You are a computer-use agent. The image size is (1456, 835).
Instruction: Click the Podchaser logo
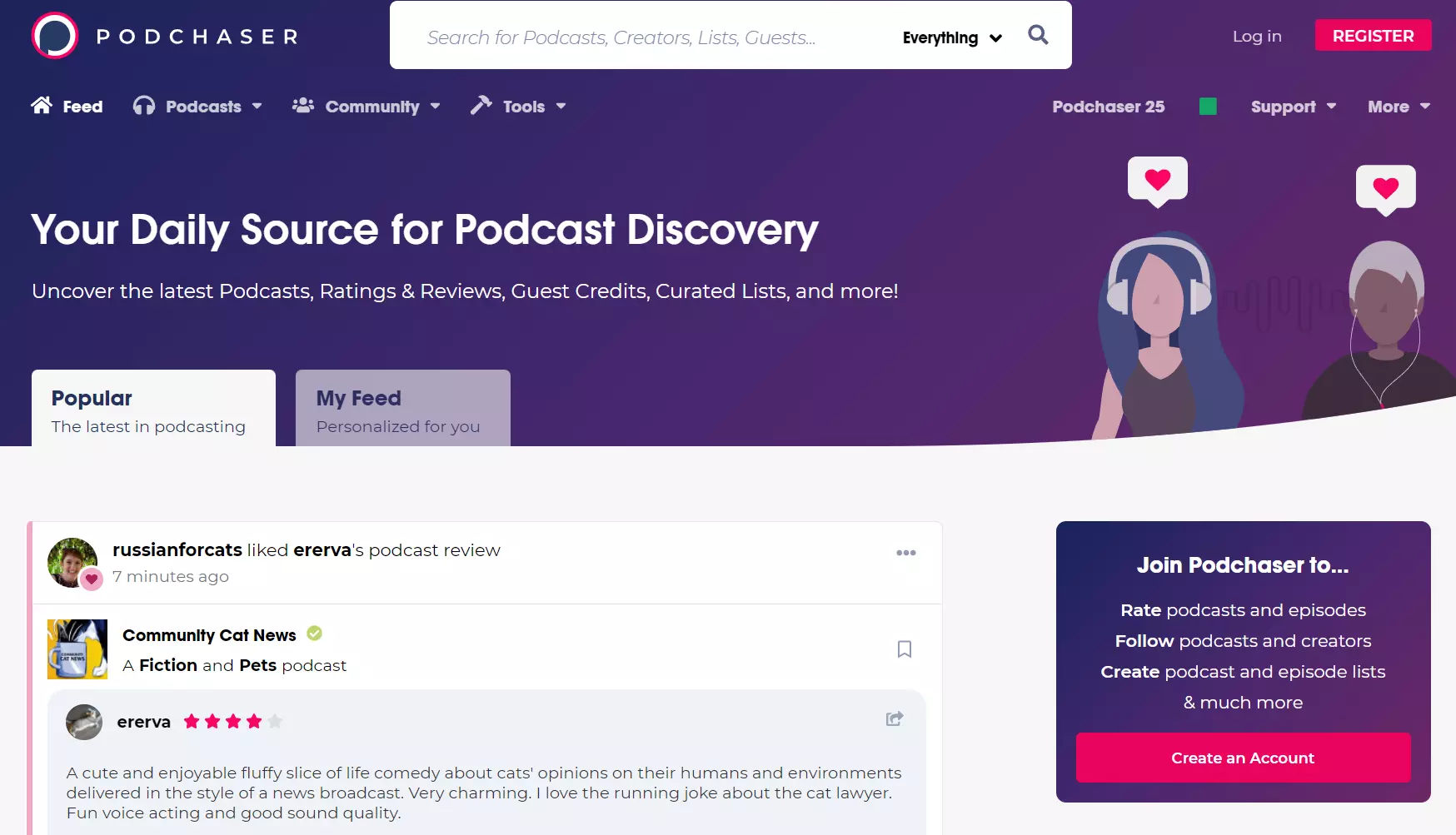coord(162,35)
